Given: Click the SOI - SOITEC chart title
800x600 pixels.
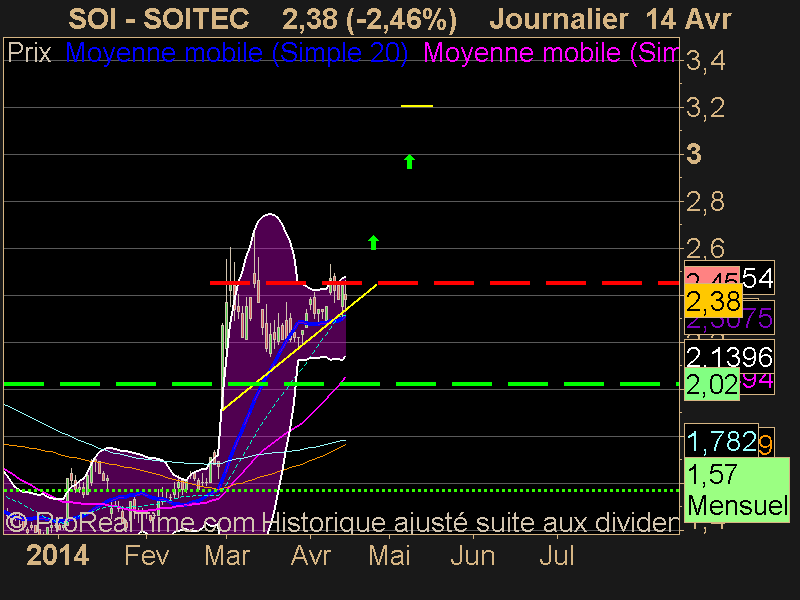Looking at the screenshot, I should (x=159, y=19).
